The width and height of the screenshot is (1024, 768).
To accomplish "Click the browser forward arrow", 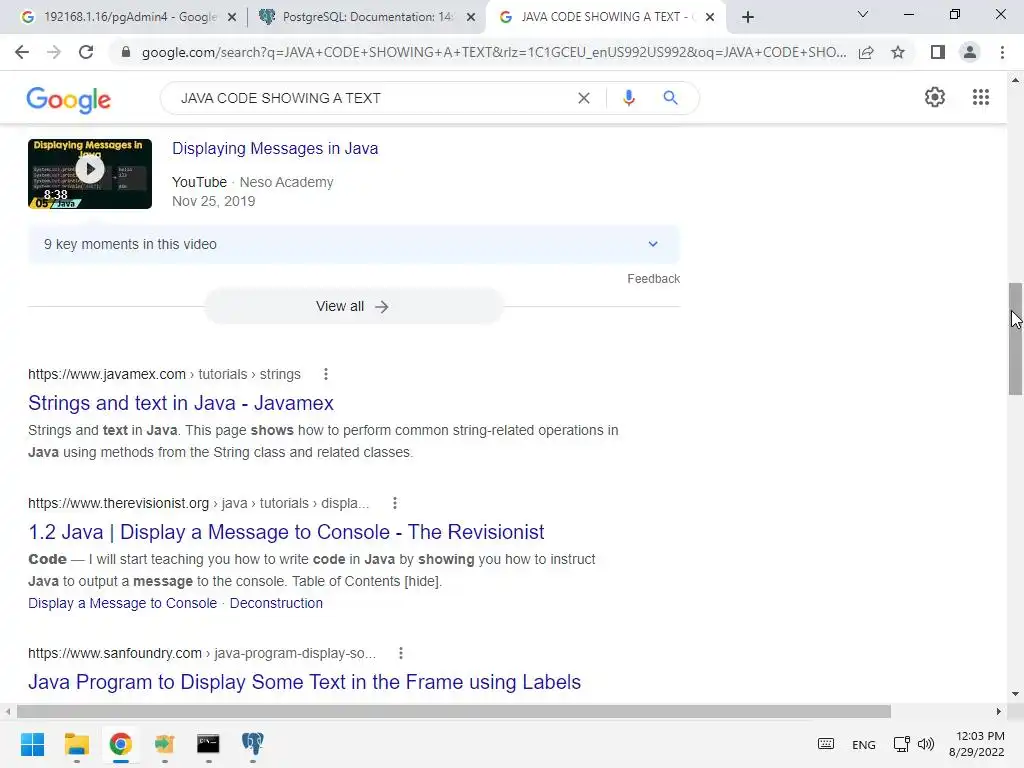I will pos(54,52).
